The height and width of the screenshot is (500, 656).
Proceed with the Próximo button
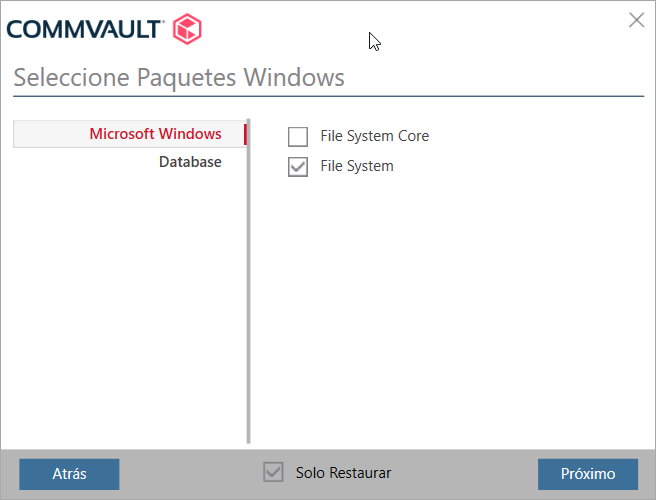click(588, 474)
